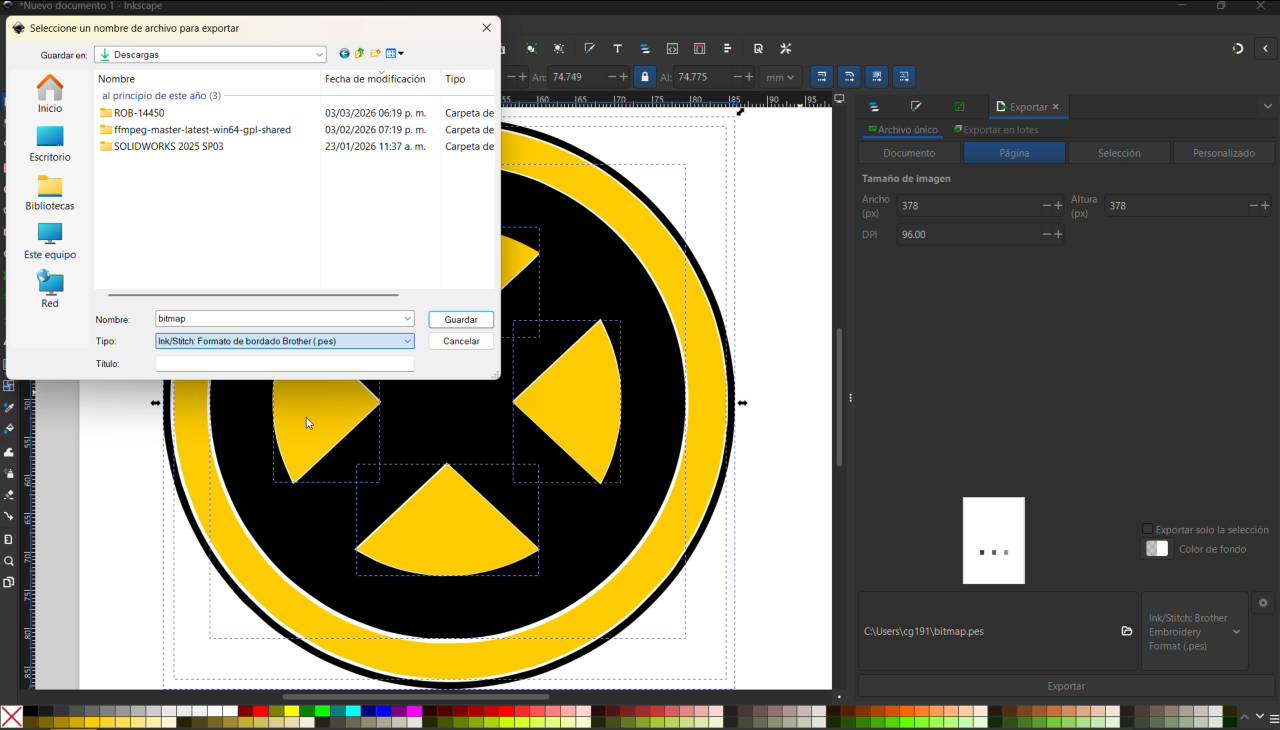Select the Página export area

(1014, 153)
